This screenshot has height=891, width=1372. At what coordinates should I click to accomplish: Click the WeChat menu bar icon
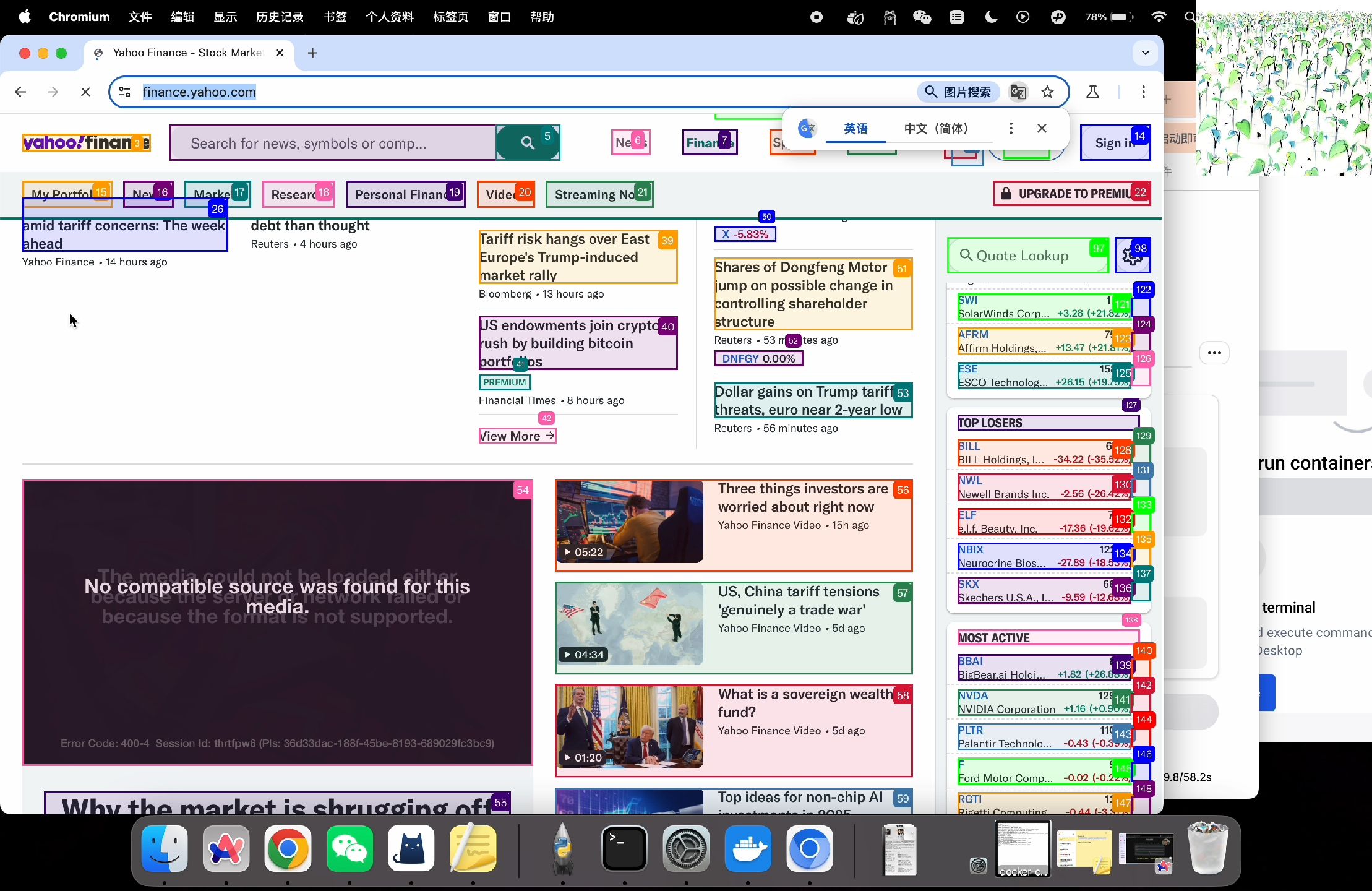click(x=922, y=17)
